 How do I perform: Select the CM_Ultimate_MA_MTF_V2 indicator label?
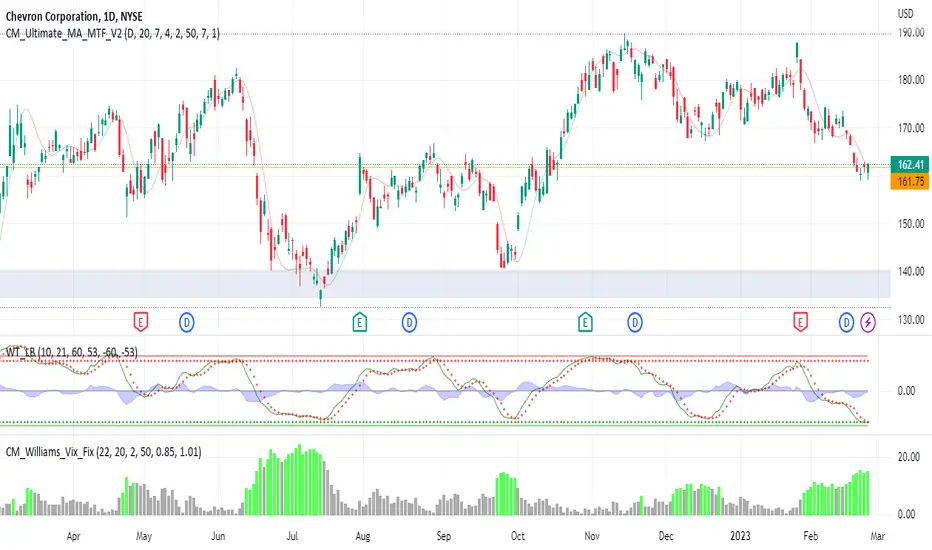(113, 33)
